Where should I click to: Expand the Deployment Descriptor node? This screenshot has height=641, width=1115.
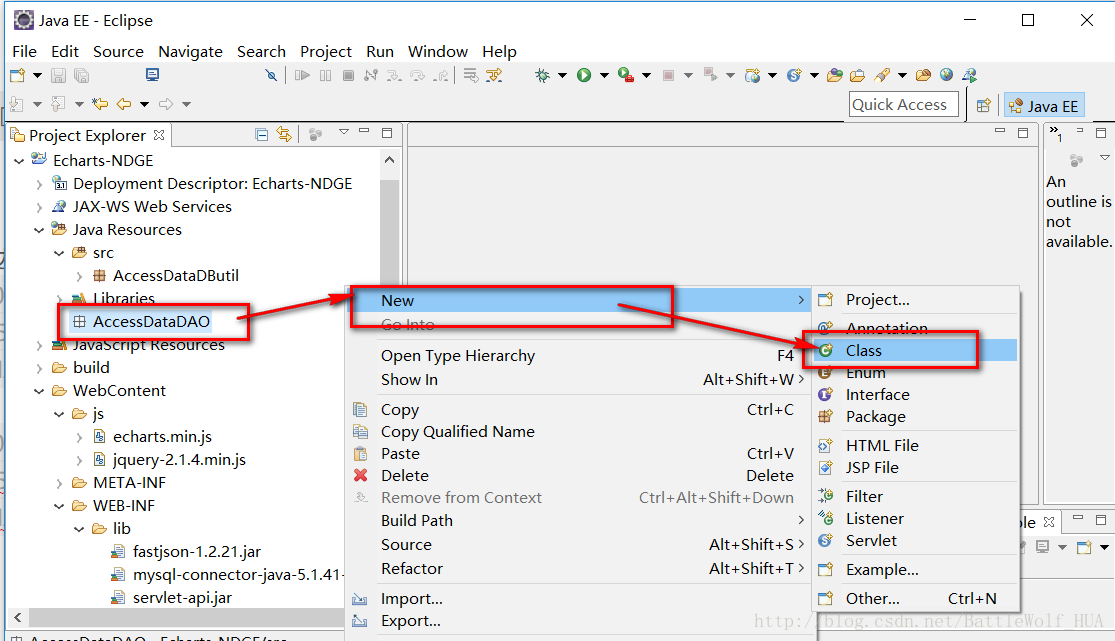[39, 184]
